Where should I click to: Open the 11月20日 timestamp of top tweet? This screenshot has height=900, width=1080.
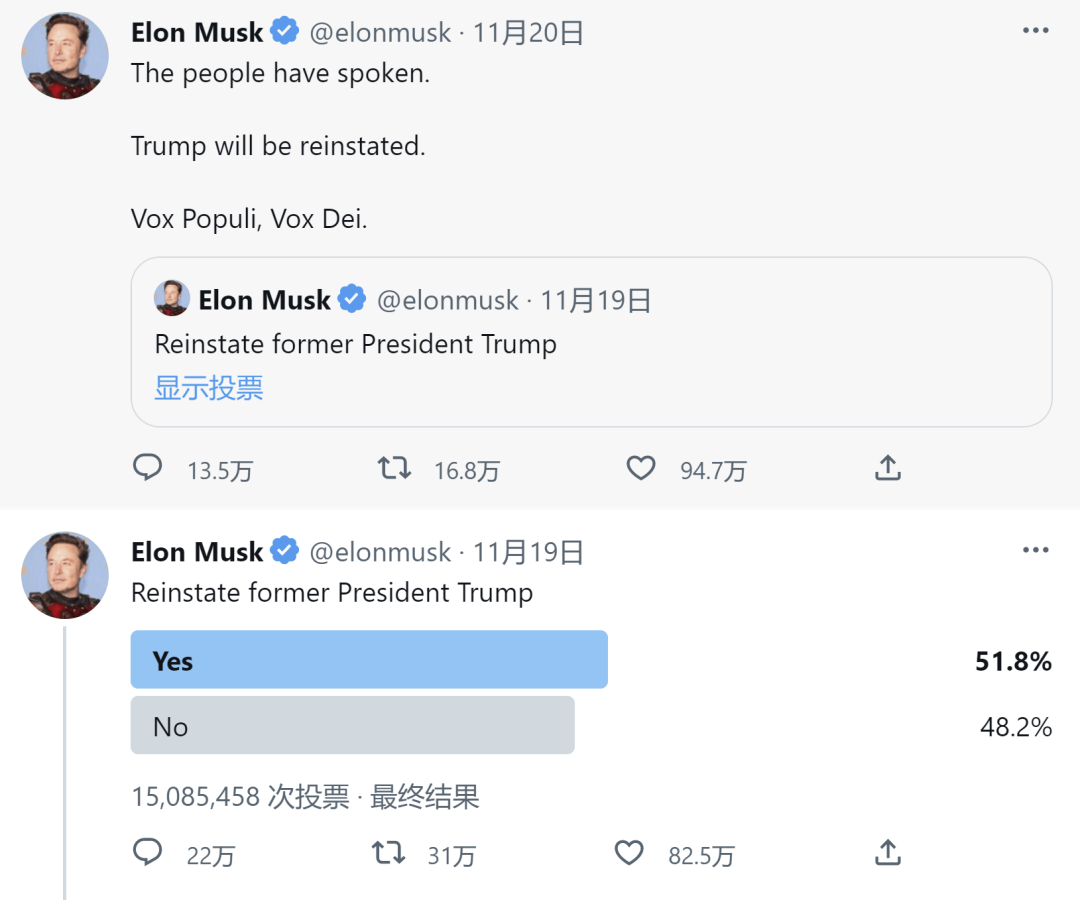point(529,33)
